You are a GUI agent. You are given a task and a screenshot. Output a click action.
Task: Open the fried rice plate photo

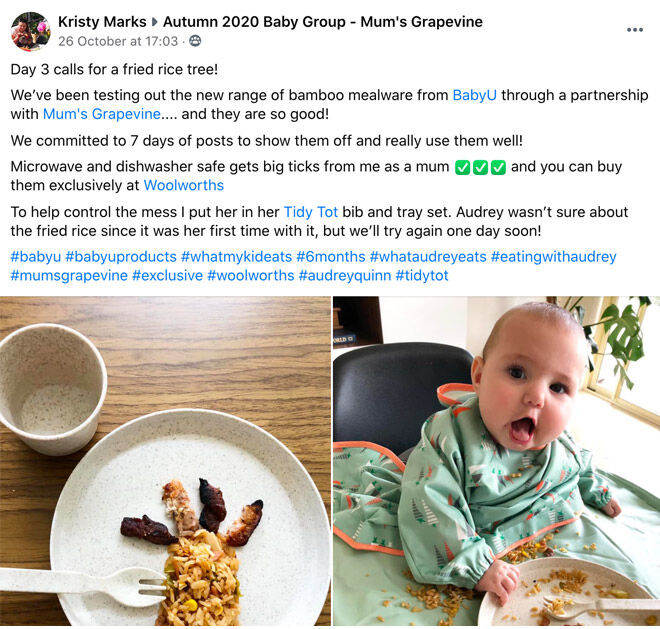pyautogui.click(x=165, y=461)
